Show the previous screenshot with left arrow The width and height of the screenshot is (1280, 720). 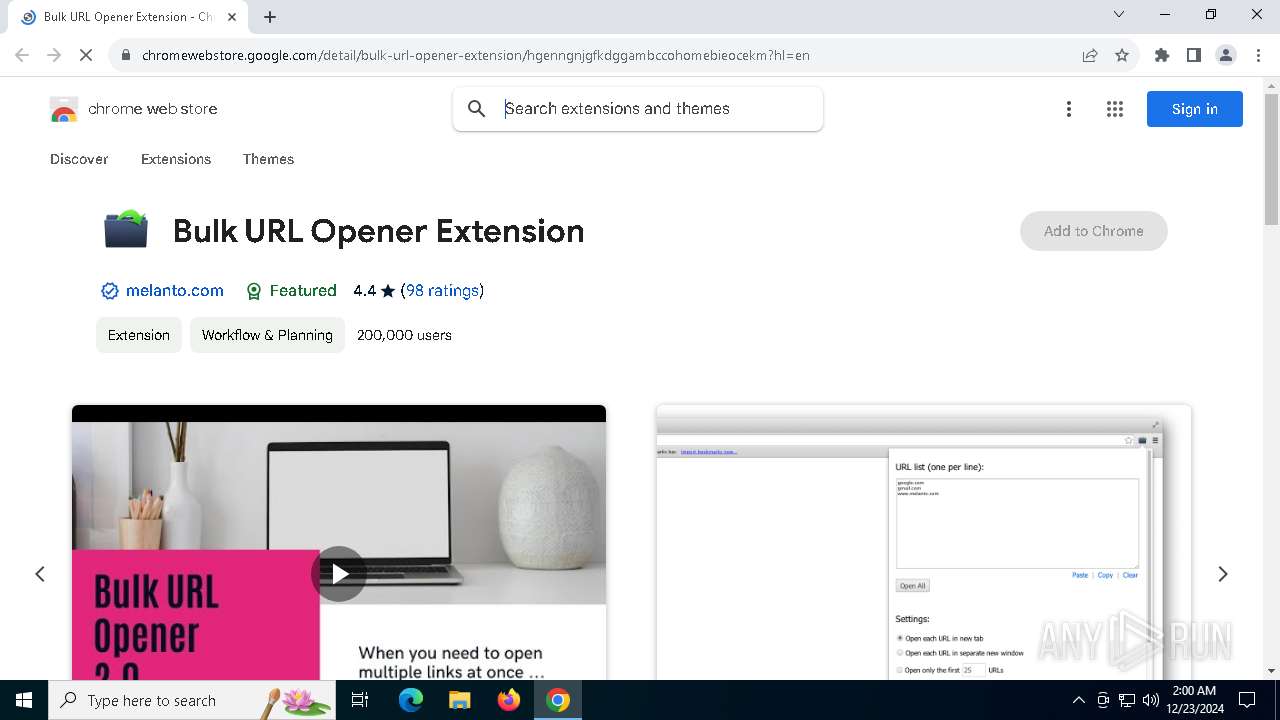pos(40,574)
